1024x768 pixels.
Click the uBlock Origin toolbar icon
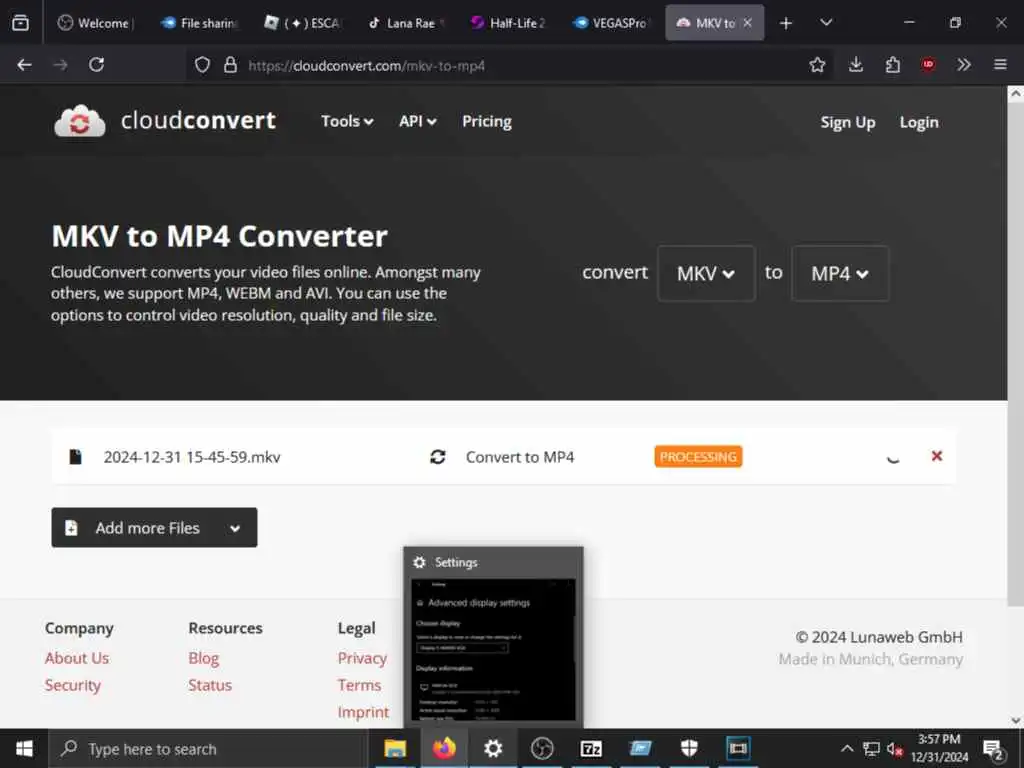tap(928, 65)
